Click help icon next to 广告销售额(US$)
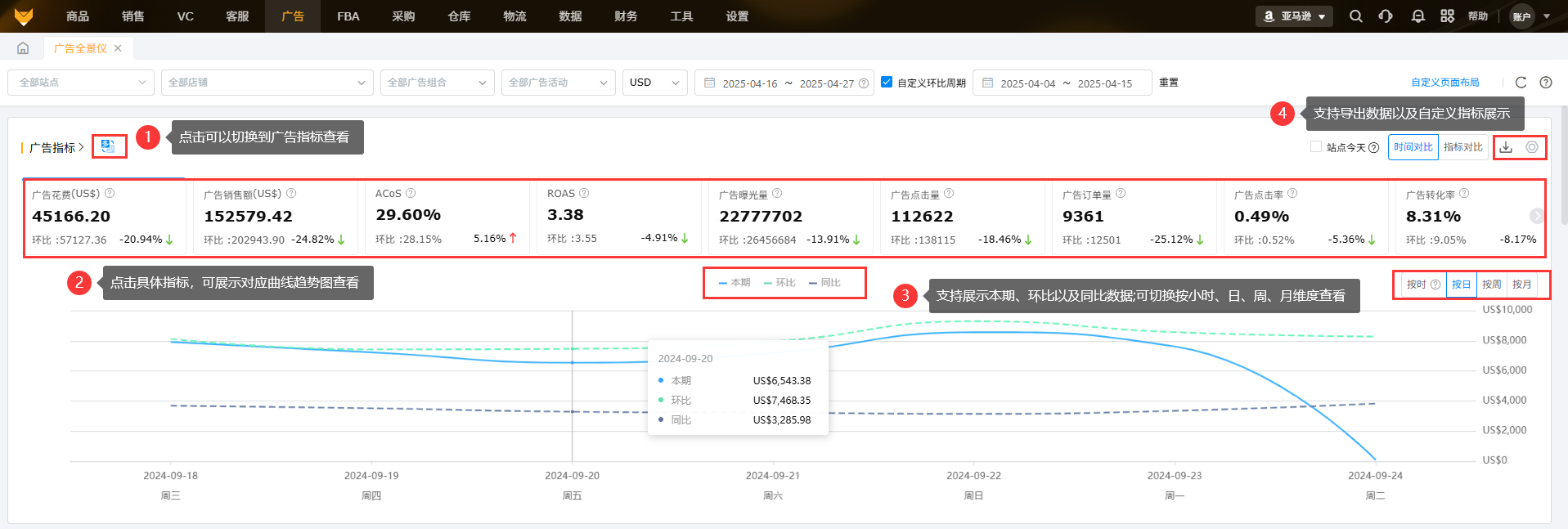This screenshot has height=529, width=1568. coord(291,194)
